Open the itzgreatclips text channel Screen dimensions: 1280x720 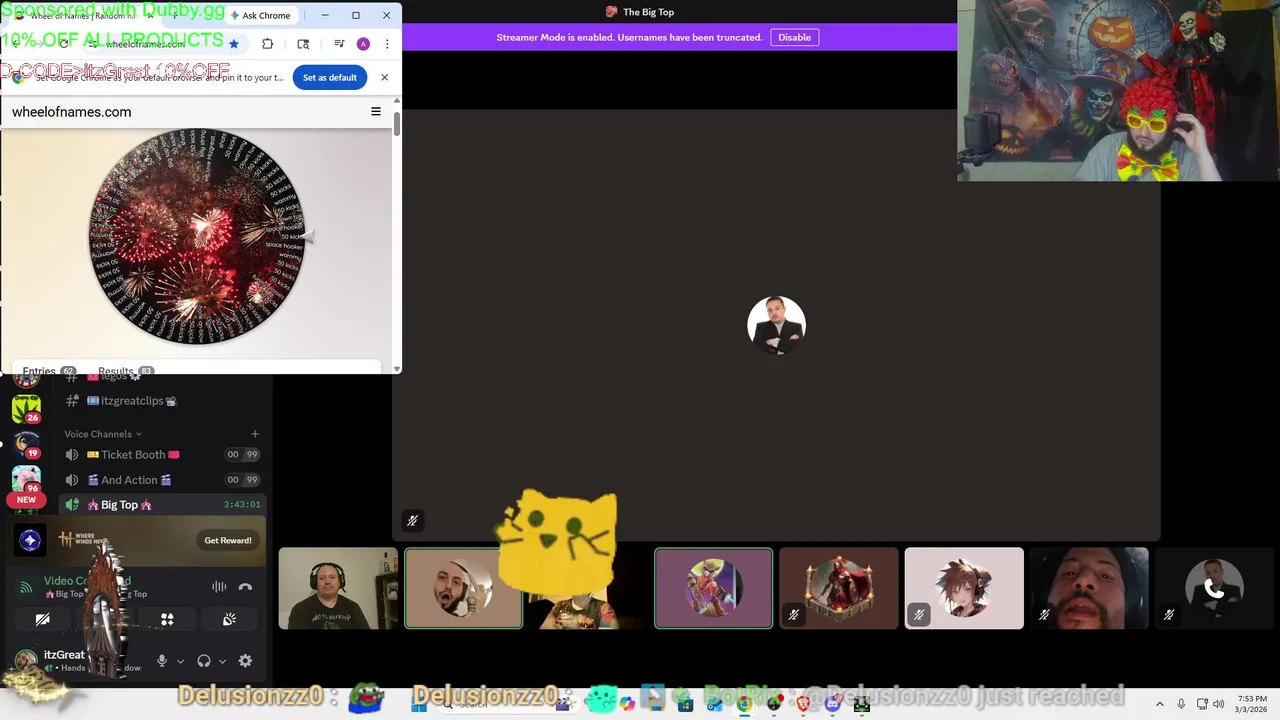pyautogui.click(x=132, y=401)
